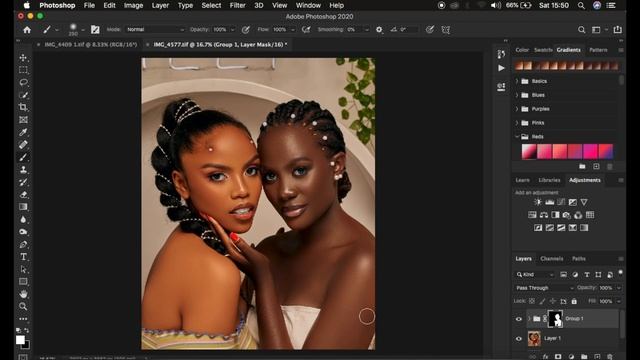
Task: Expand the Basics gradient folder
Action: click(517, 81)
